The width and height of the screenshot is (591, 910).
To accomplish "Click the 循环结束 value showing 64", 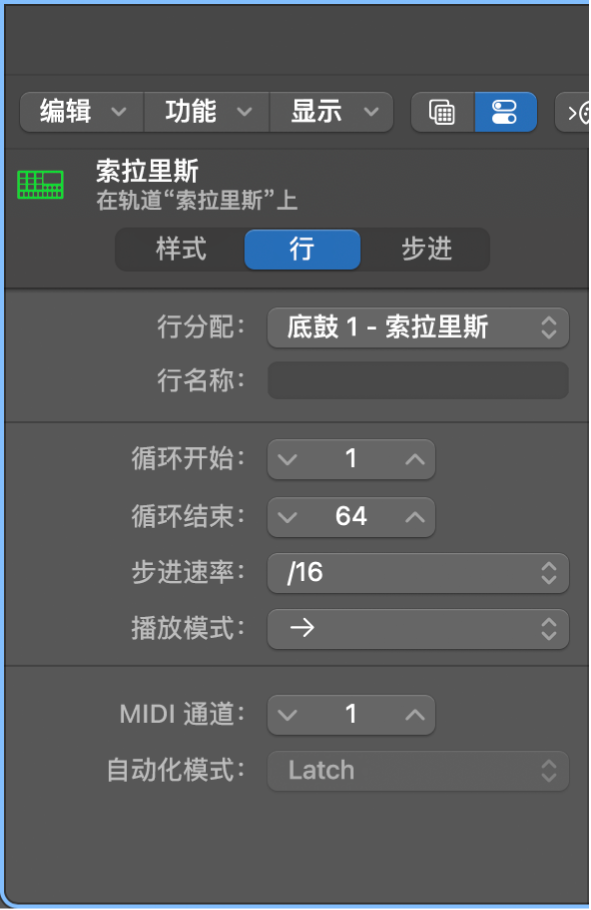I will click(x=351, y=517).
